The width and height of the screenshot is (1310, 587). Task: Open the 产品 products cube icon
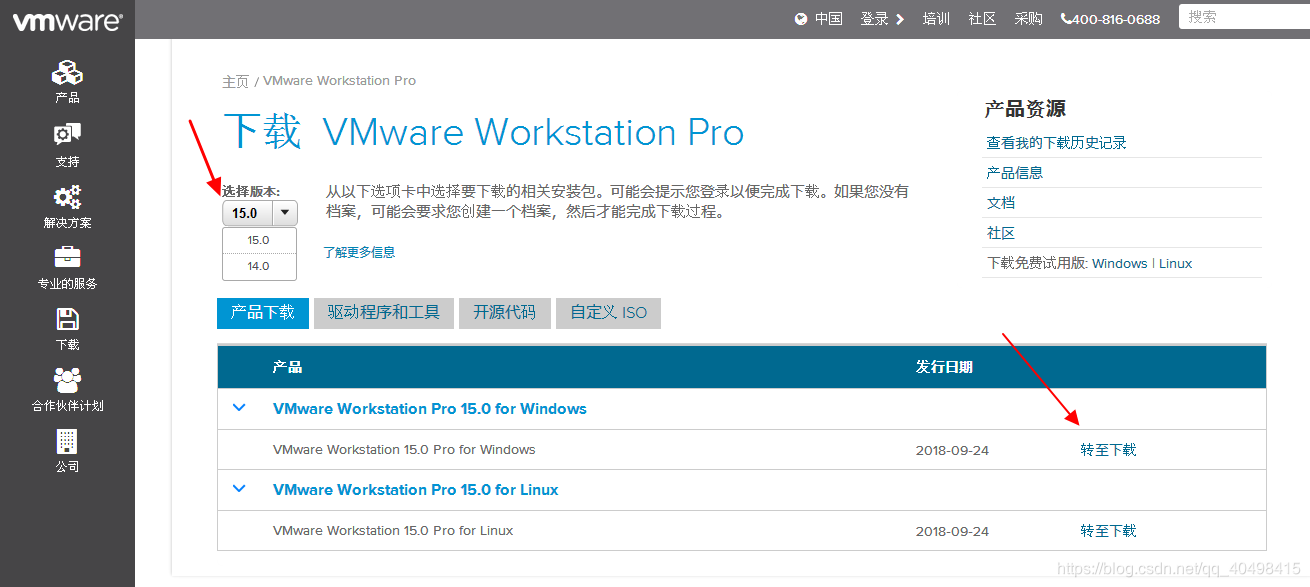click(x=67, y=73)
